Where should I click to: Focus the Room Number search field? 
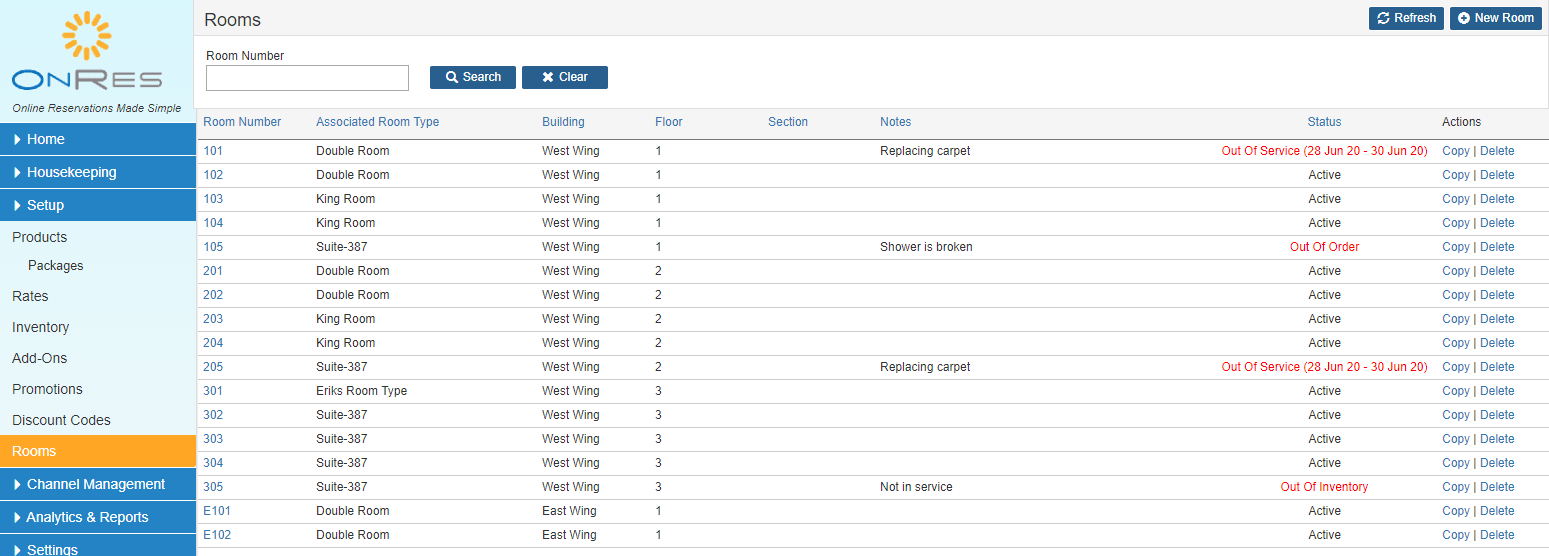pos(307,78)
